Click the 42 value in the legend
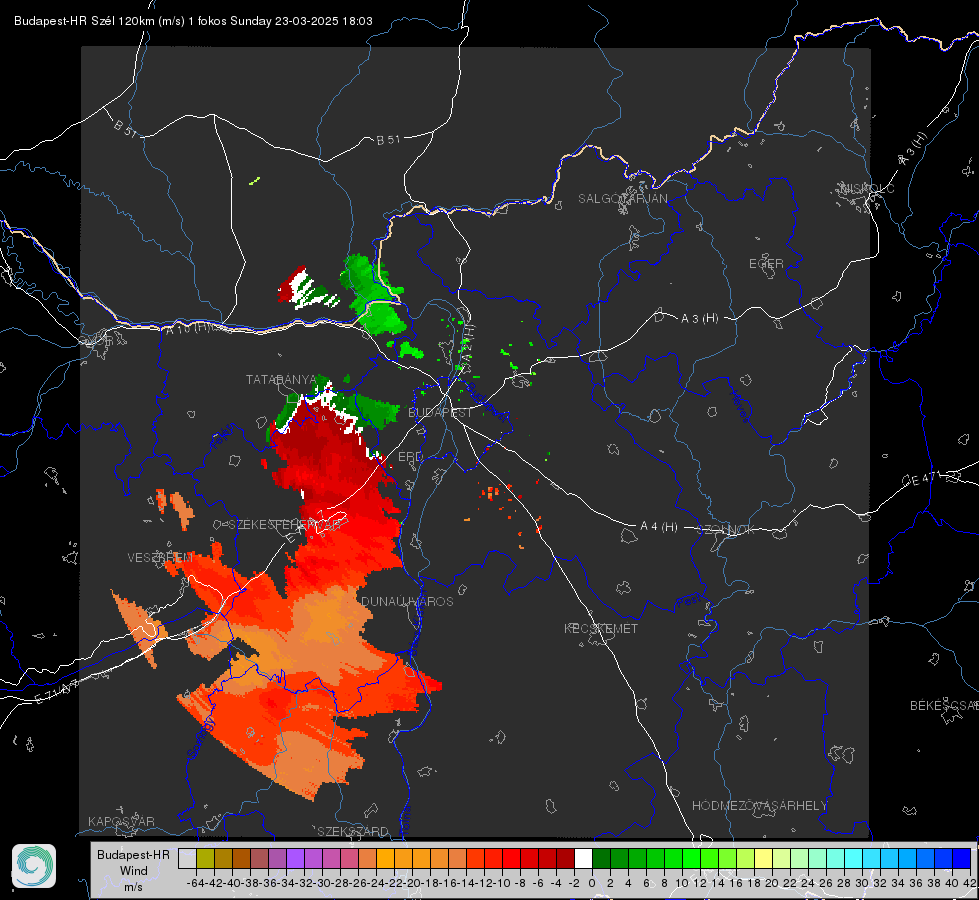 point(970,883)
